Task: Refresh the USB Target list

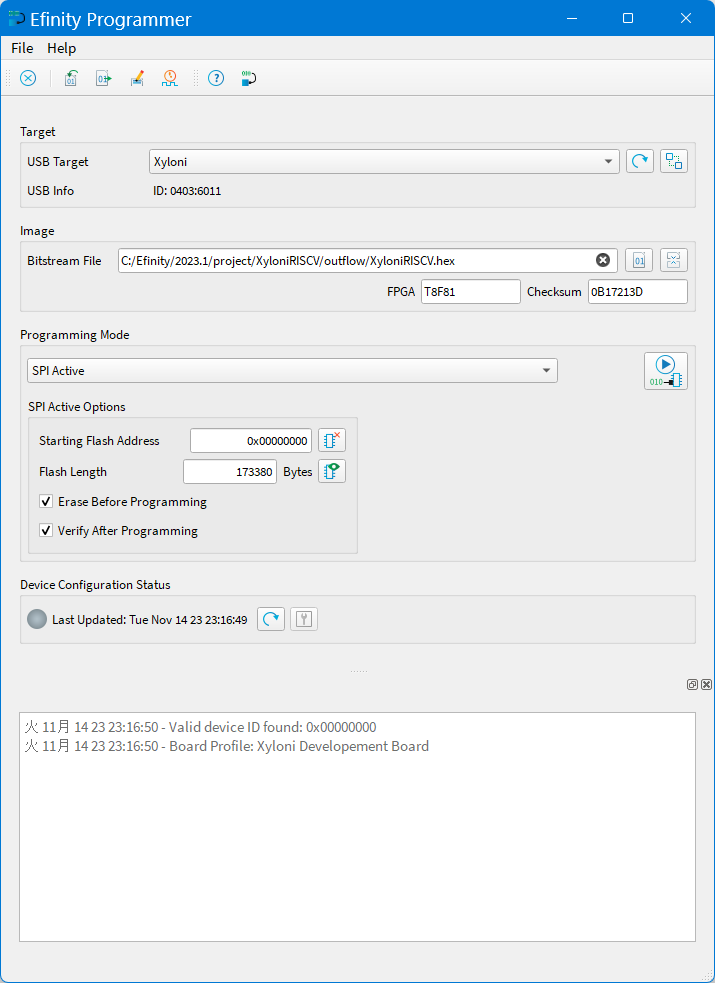Action: [640, 161]
